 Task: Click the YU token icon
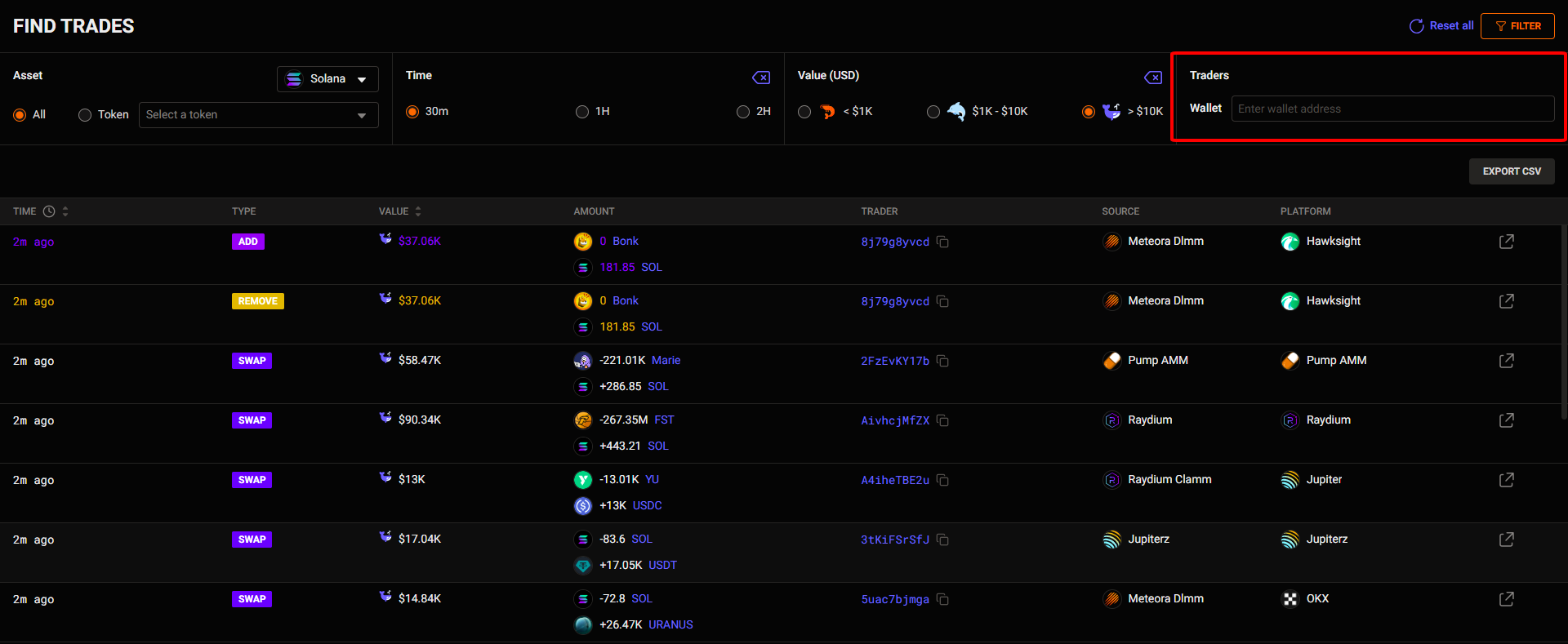click(x=583, y=480)
